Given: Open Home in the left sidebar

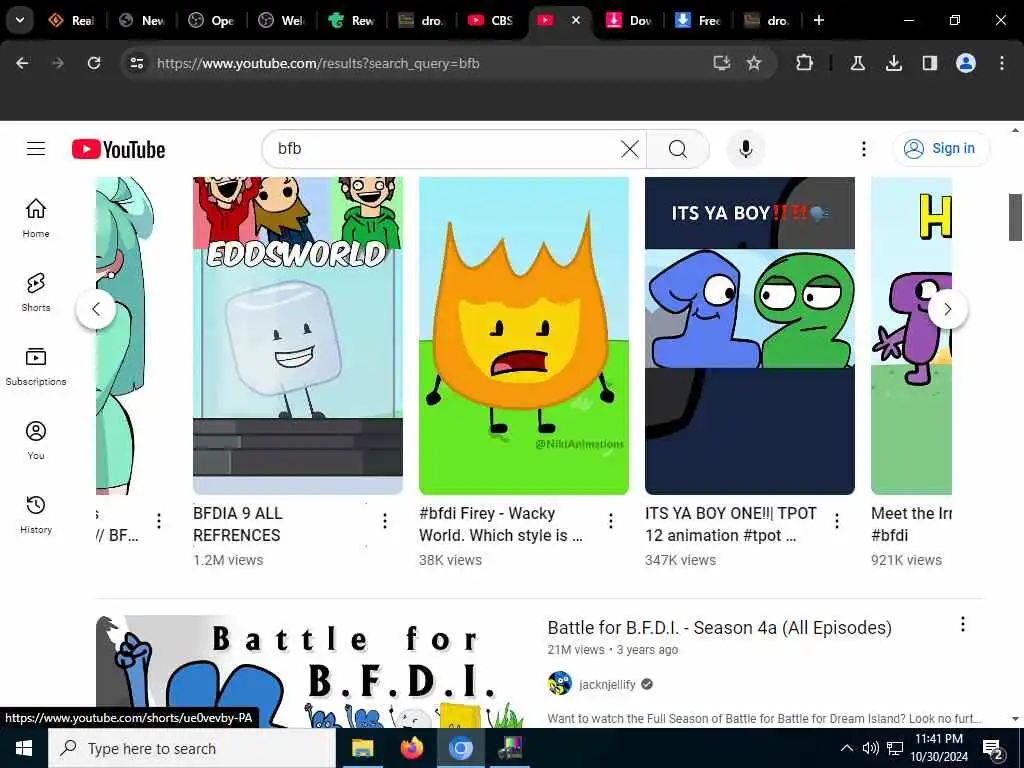Looking at the screenshot, I should click(36, 218).
